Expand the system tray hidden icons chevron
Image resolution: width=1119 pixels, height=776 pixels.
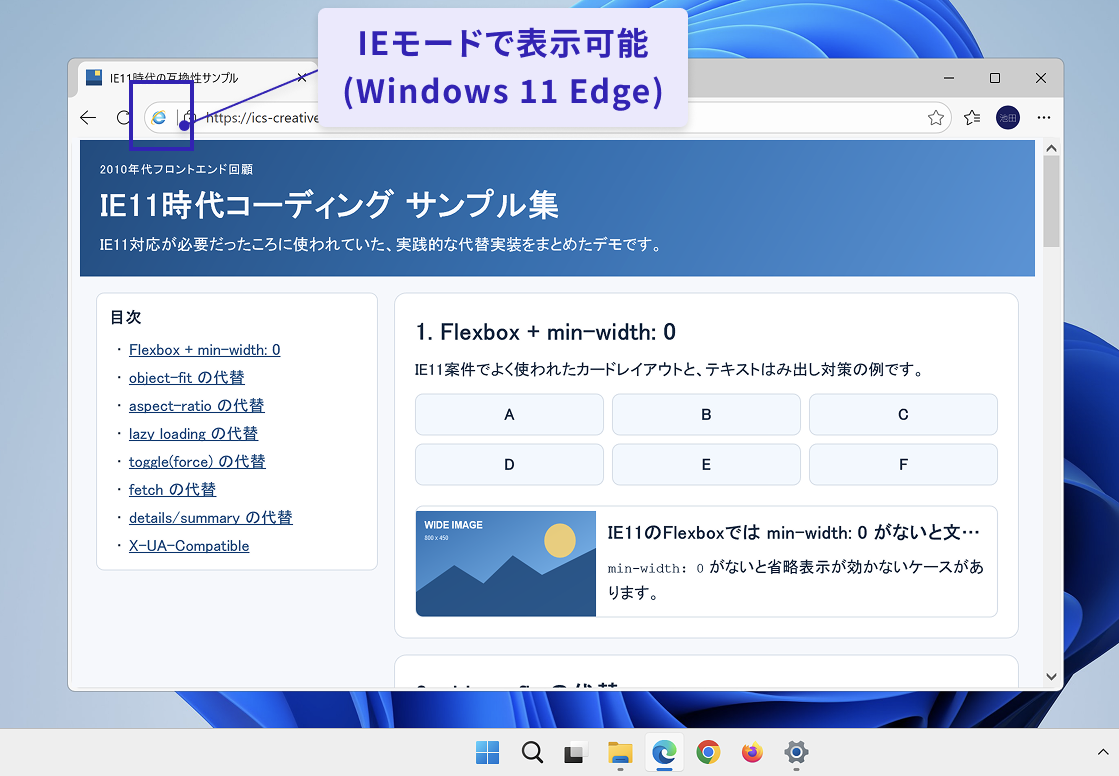pyautogui.click(x=1102, y=751)
